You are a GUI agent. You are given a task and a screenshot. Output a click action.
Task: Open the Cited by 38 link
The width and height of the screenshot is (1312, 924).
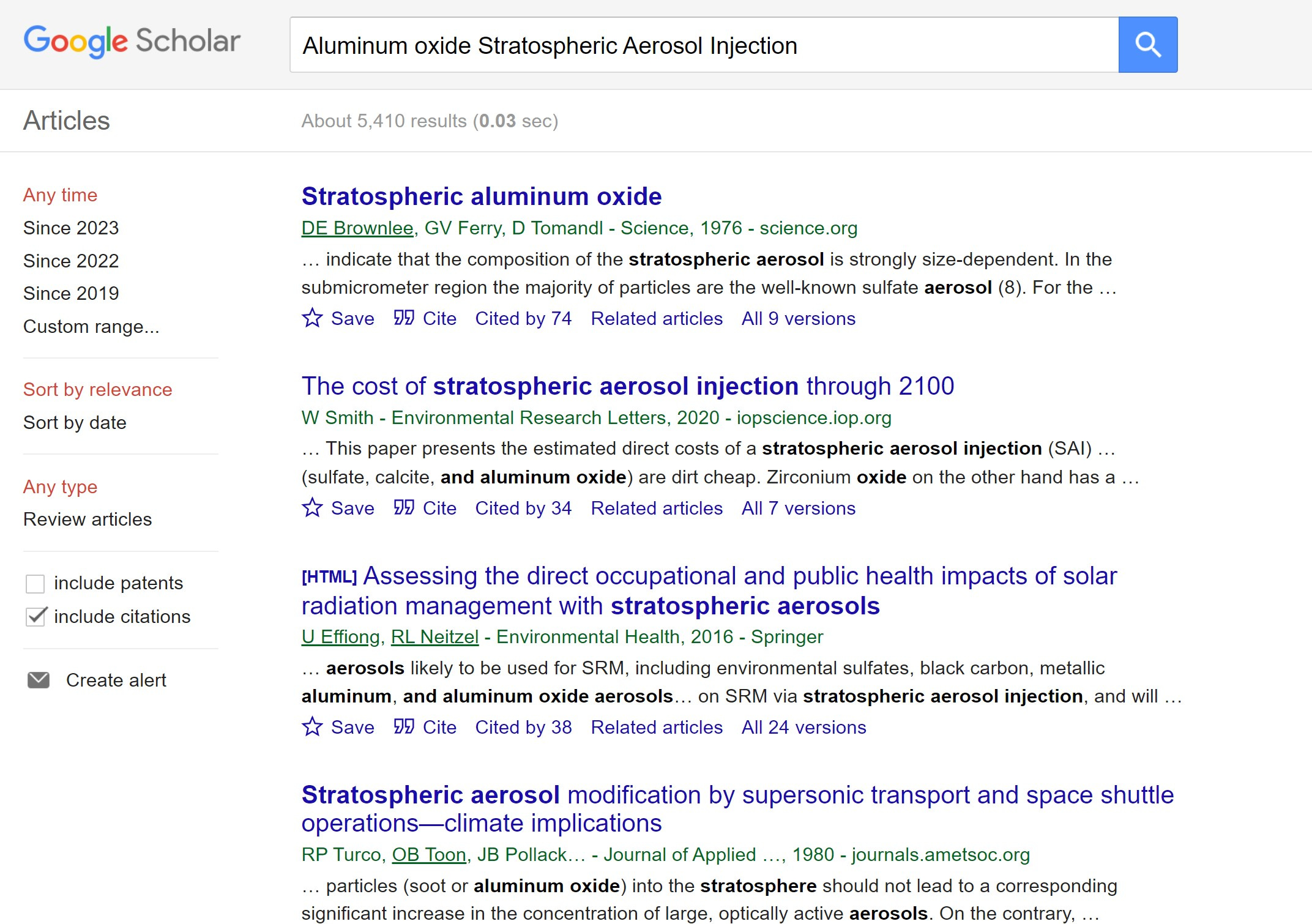coord(523,727)
